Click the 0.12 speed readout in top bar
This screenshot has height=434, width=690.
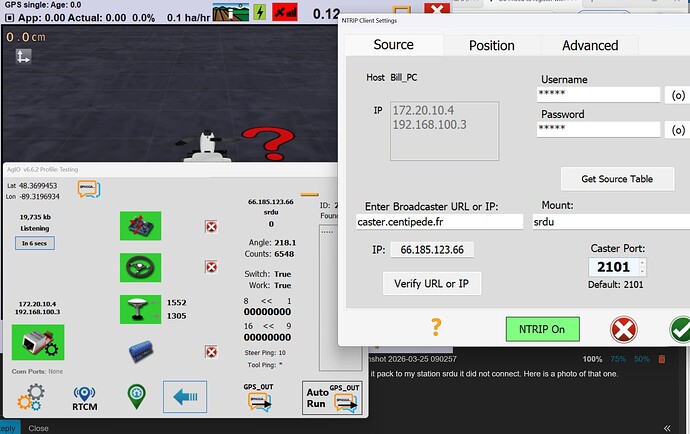point(326,14)
